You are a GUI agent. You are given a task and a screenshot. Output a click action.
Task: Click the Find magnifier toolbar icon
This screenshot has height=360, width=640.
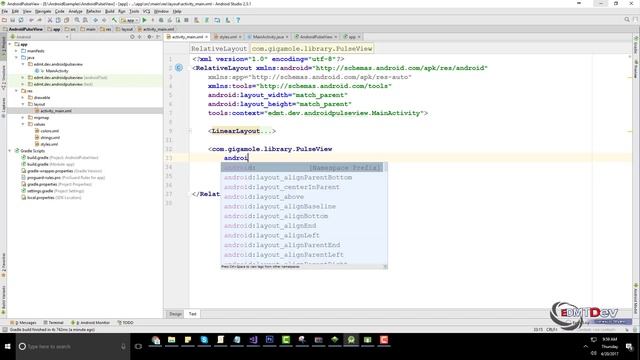click(x=77, y=20)
